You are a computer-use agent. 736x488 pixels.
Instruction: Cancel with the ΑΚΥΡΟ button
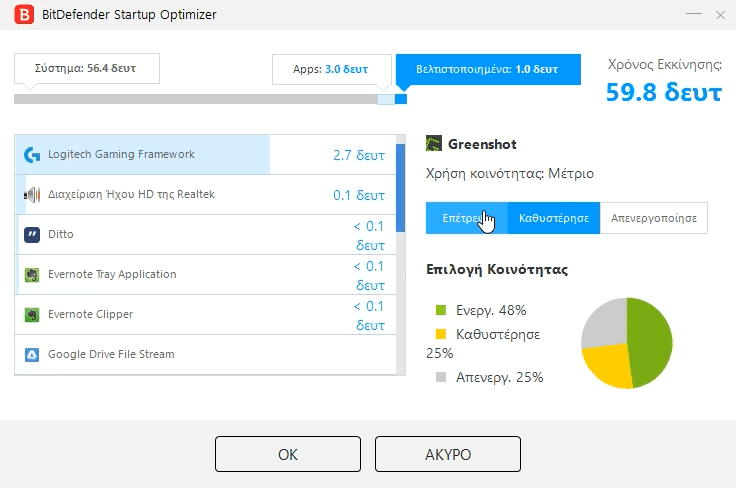(x=448, y=454)
